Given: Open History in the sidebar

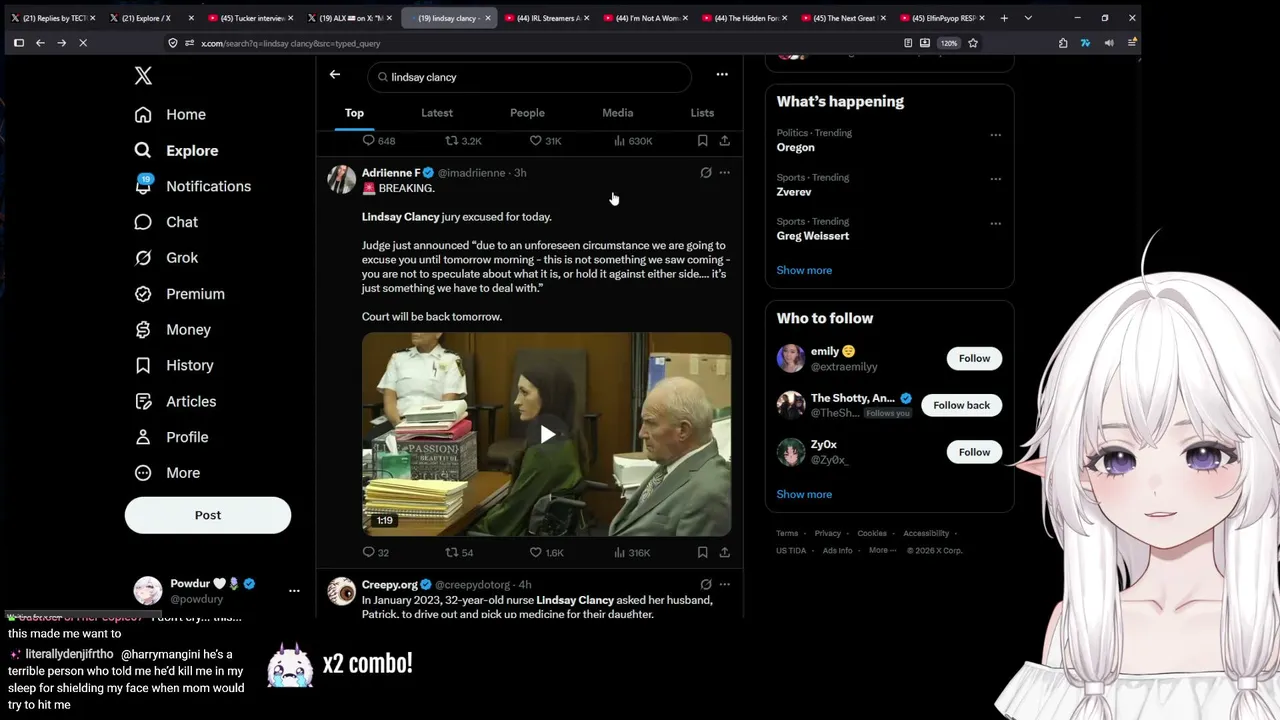Looking at the screenshot, I should click(174, 365).
